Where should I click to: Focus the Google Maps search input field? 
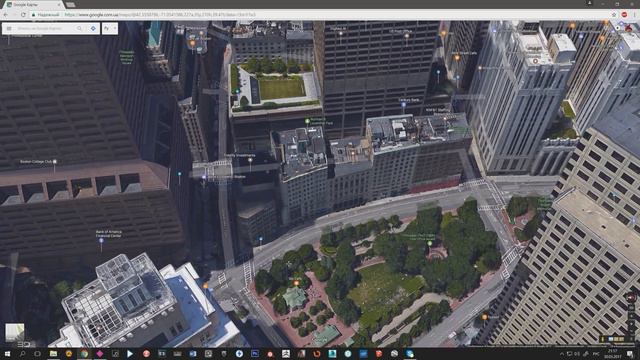tap(45, 28)
